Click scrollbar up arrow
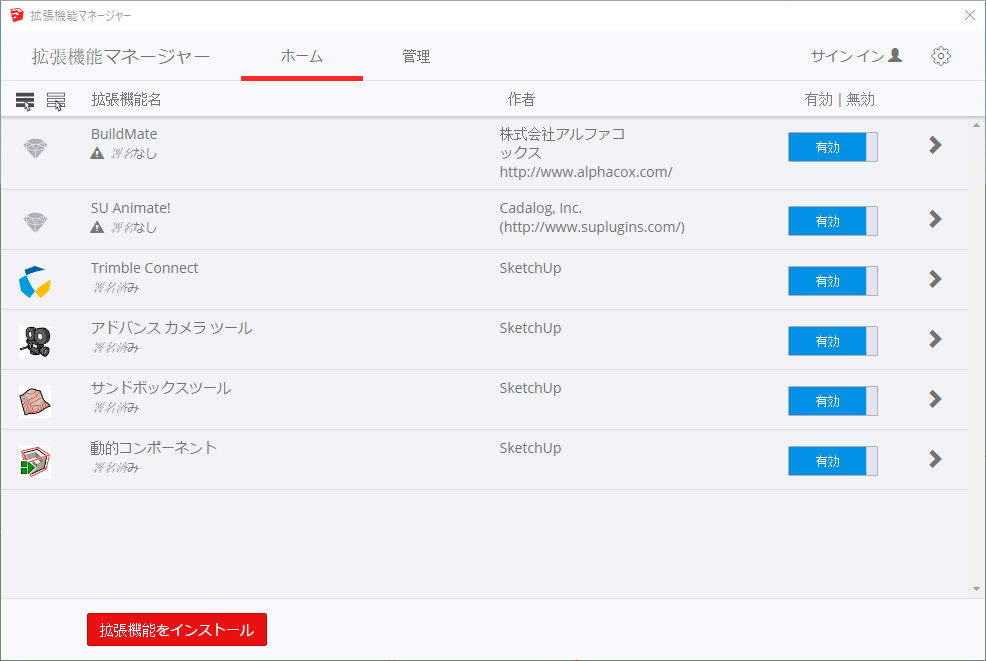Image resolution: width=986 pixels, height=661 pixels. (977, 125)
